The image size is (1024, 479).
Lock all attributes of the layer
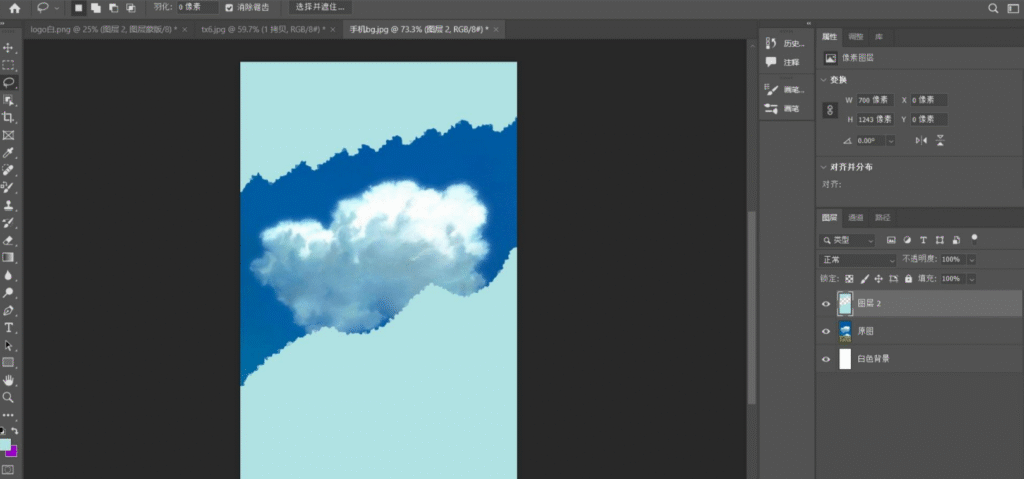coord(908,279)
